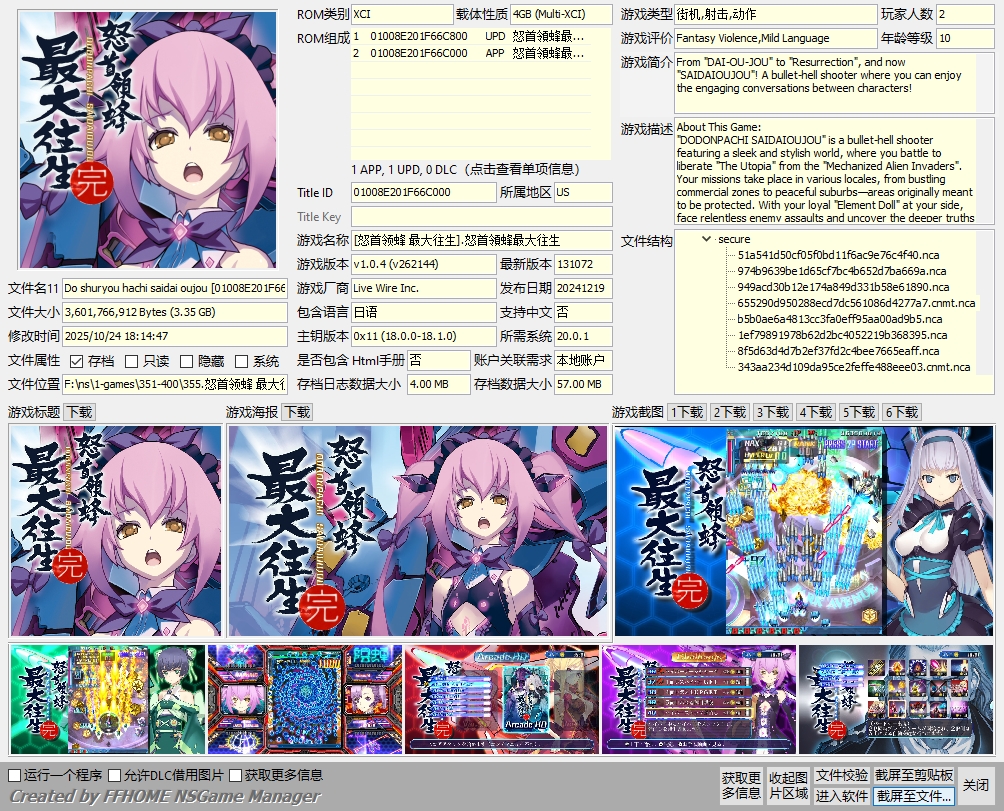Open the wide game poster image
The height and width of the screenshot is (811, 1004).
click(418, 531)
